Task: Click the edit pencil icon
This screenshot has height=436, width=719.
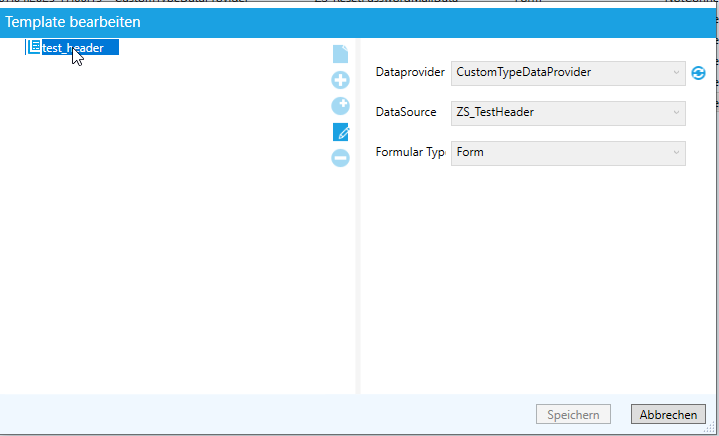Action: (340, 132)
